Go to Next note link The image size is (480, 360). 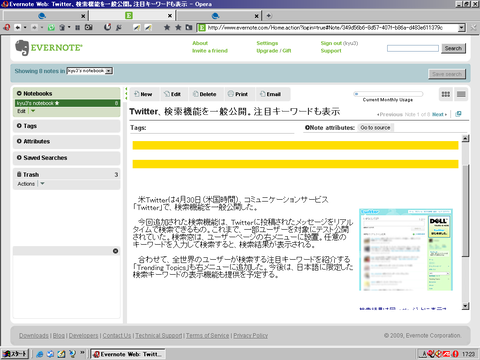tap(439, 114)
